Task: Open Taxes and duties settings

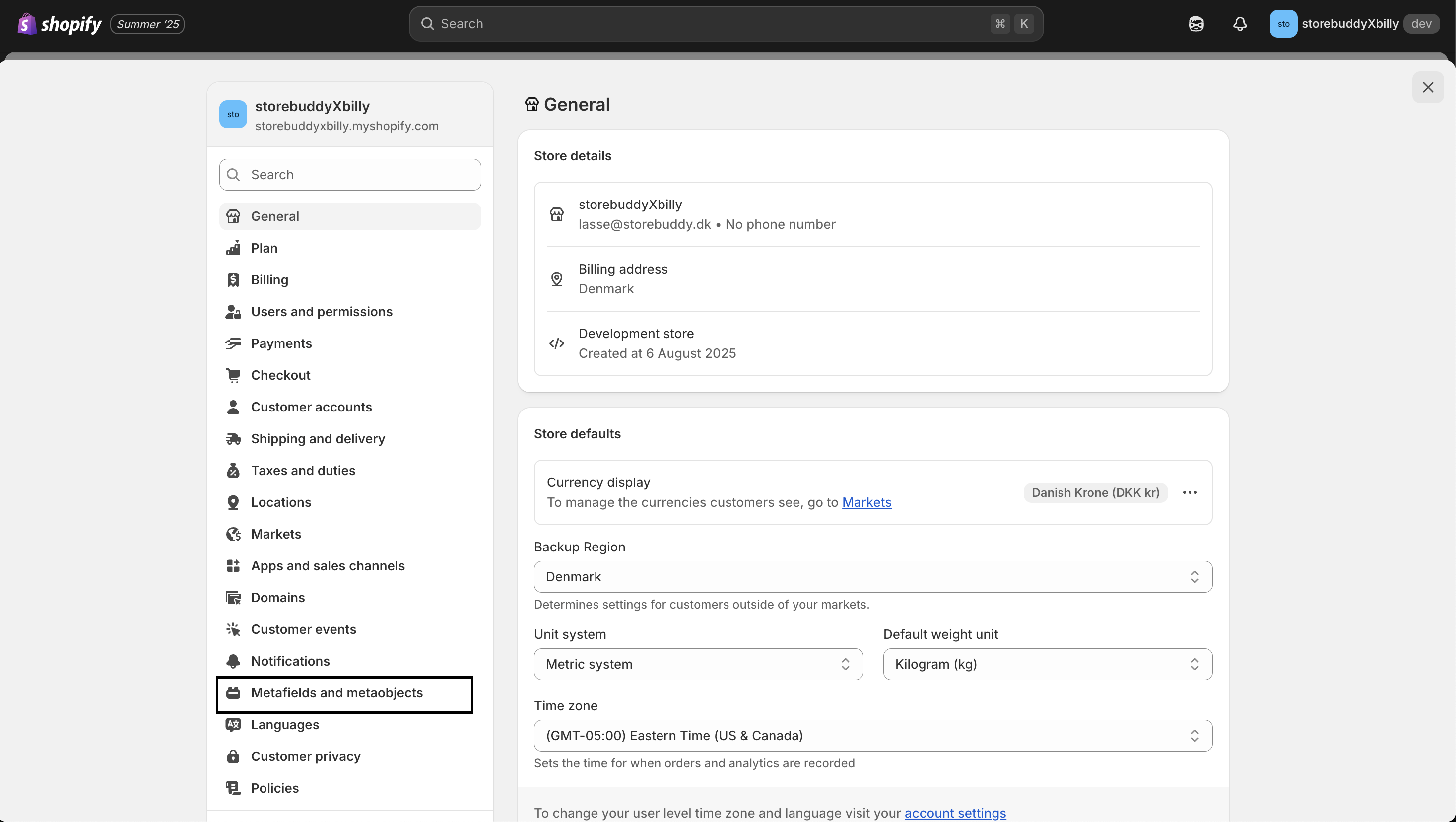Action: (x=350, y=471)
